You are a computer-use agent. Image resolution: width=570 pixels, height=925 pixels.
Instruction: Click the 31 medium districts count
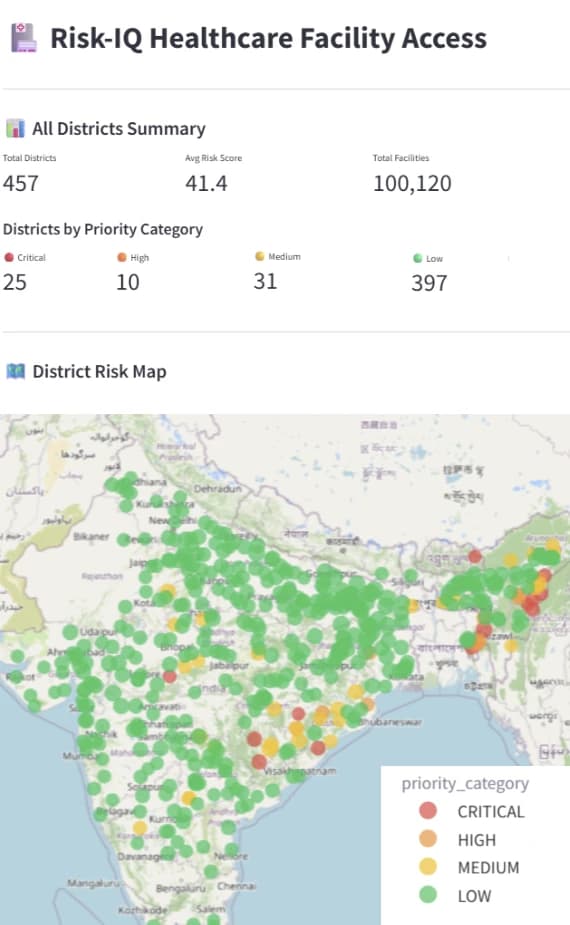click(x=266, y=281)
